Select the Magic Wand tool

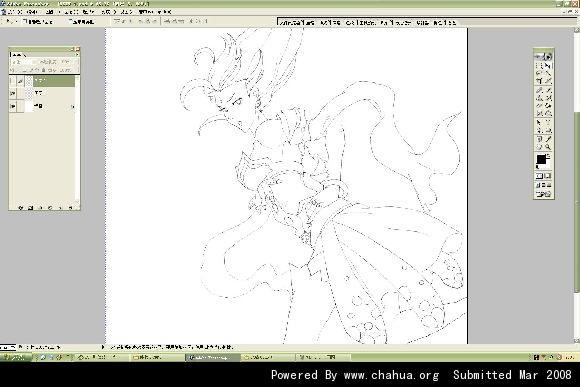(548, 73)
